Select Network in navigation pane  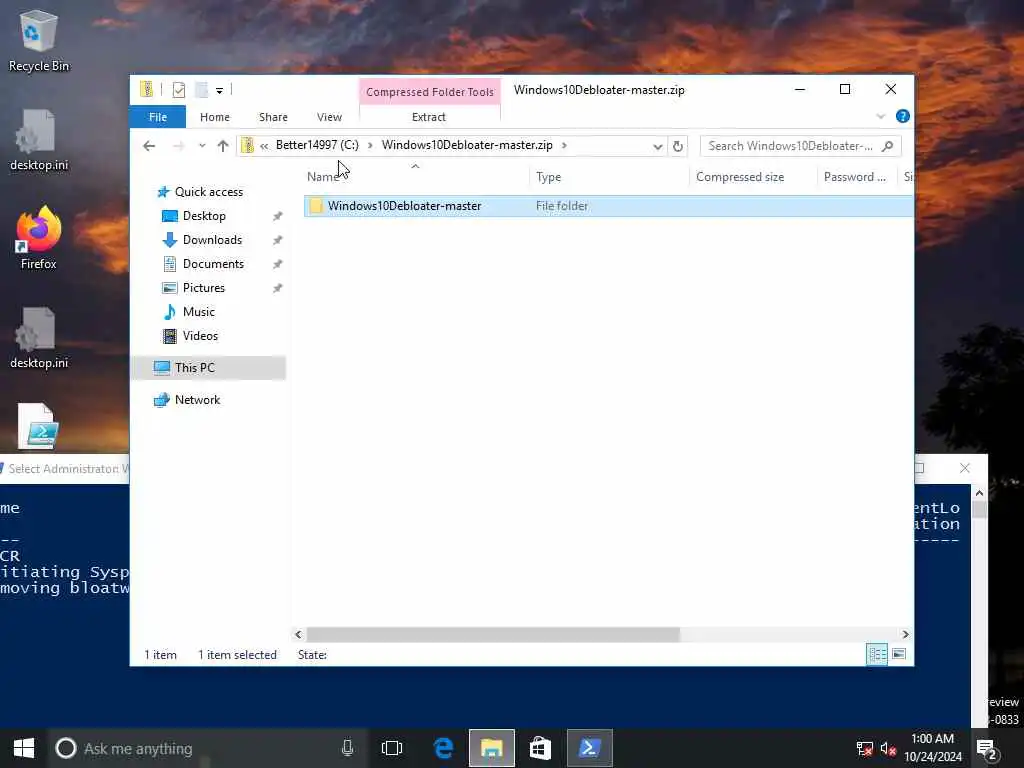pos(197,400)
